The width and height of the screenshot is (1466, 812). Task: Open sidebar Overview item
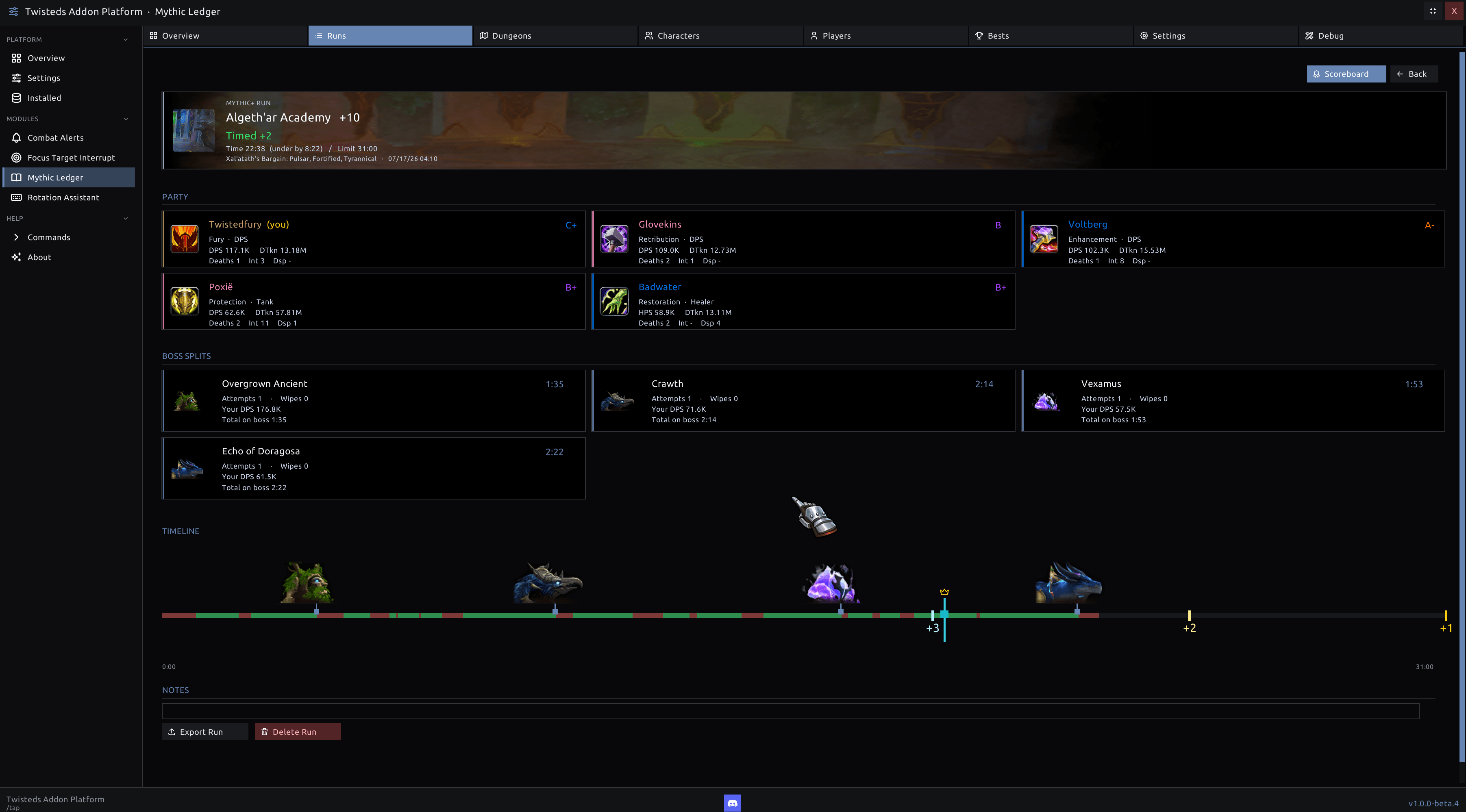point(68,58)
